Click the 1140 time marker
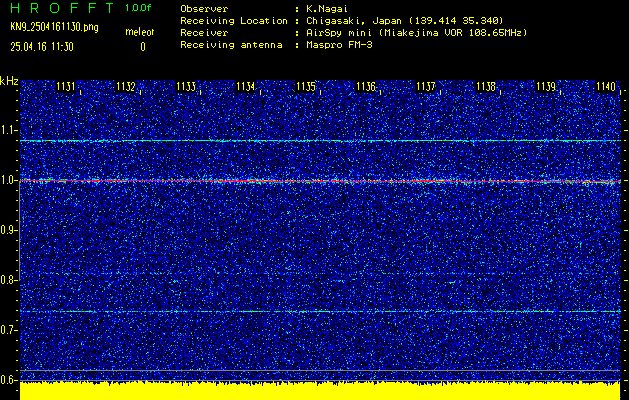The image size is (629, 400). tap(606, 87)
